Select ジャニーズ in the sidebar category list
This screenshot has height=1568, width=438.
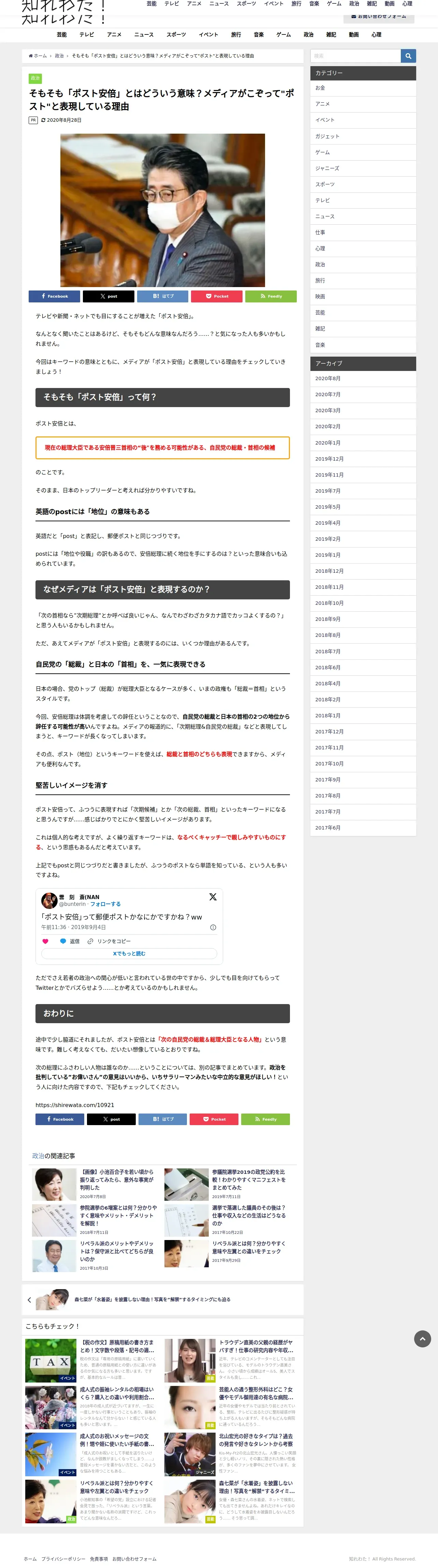coord(363,169)
